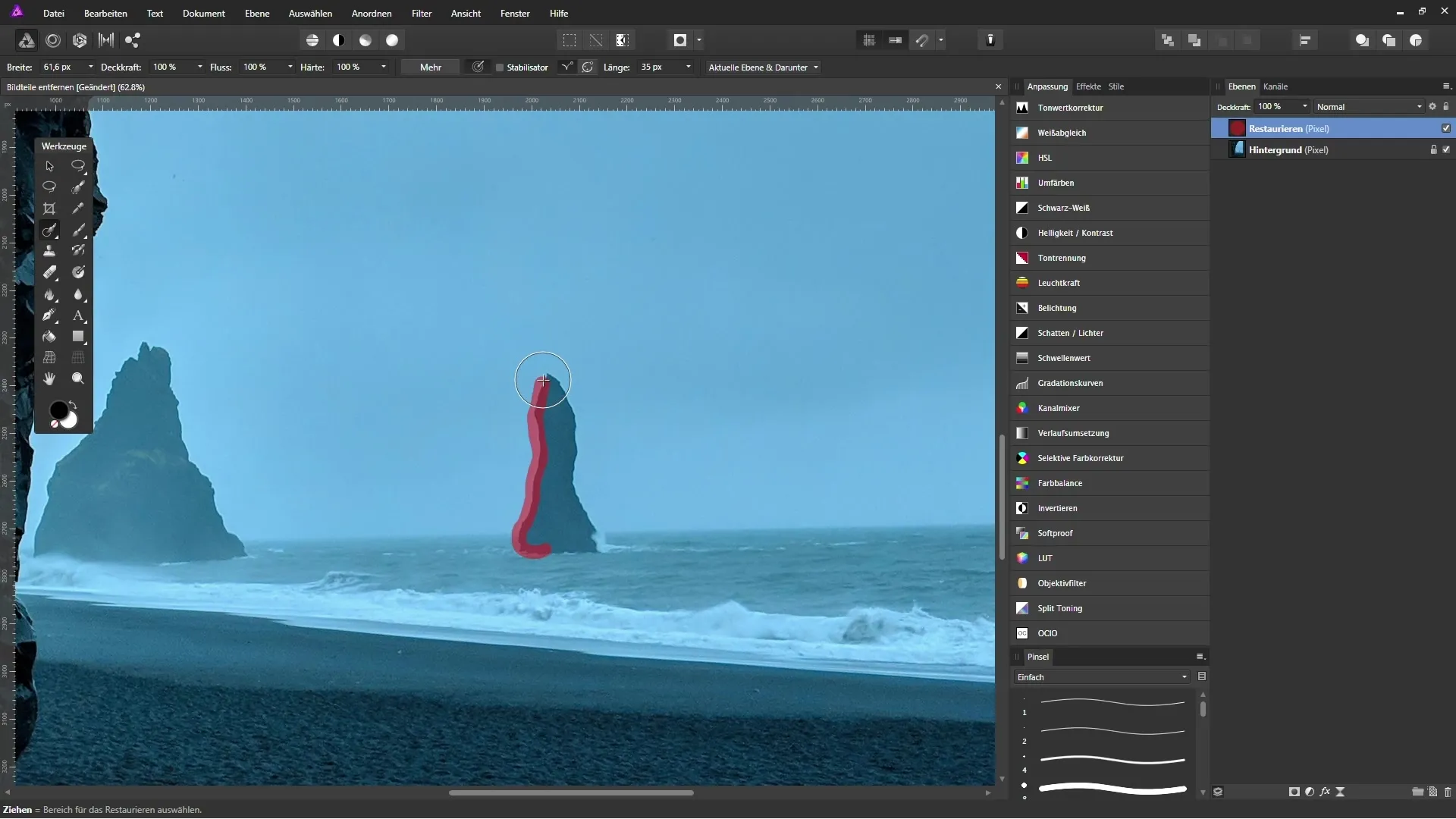1456x819 pixels.
Task: Switch to Develop Persona
Action: pos(80,40)
